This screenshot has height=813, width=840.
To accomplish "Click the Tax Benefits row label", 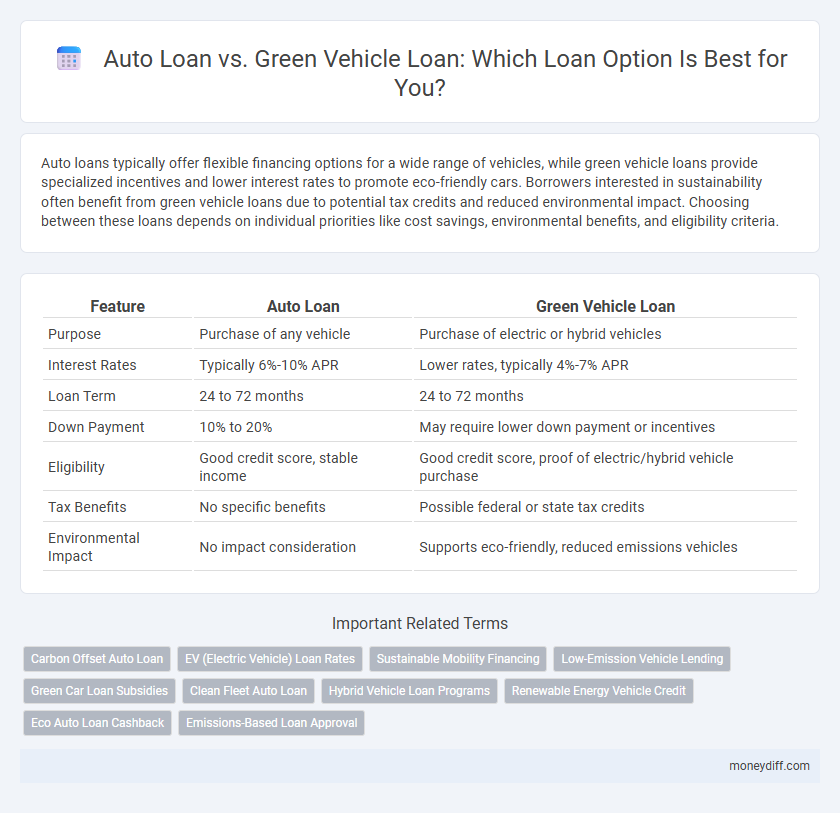I will 117,507.
